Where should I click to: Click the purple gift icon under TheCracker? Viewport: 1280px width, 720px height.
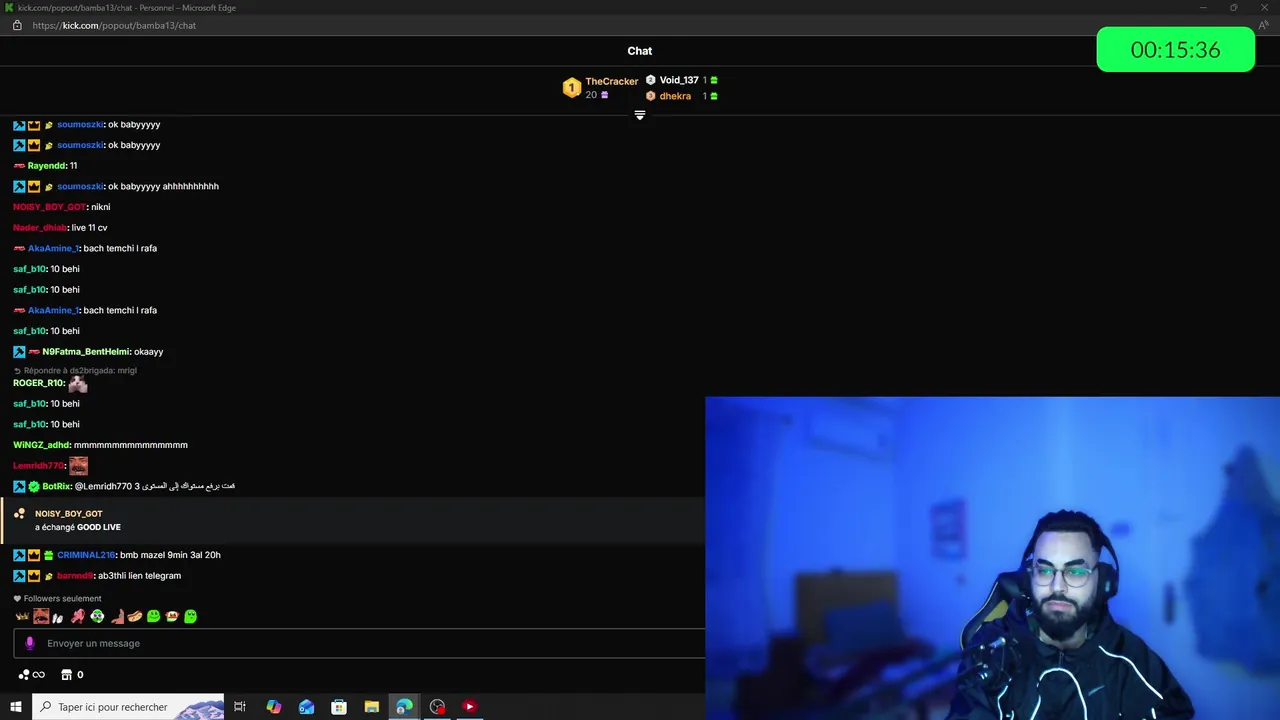[604, 95]
